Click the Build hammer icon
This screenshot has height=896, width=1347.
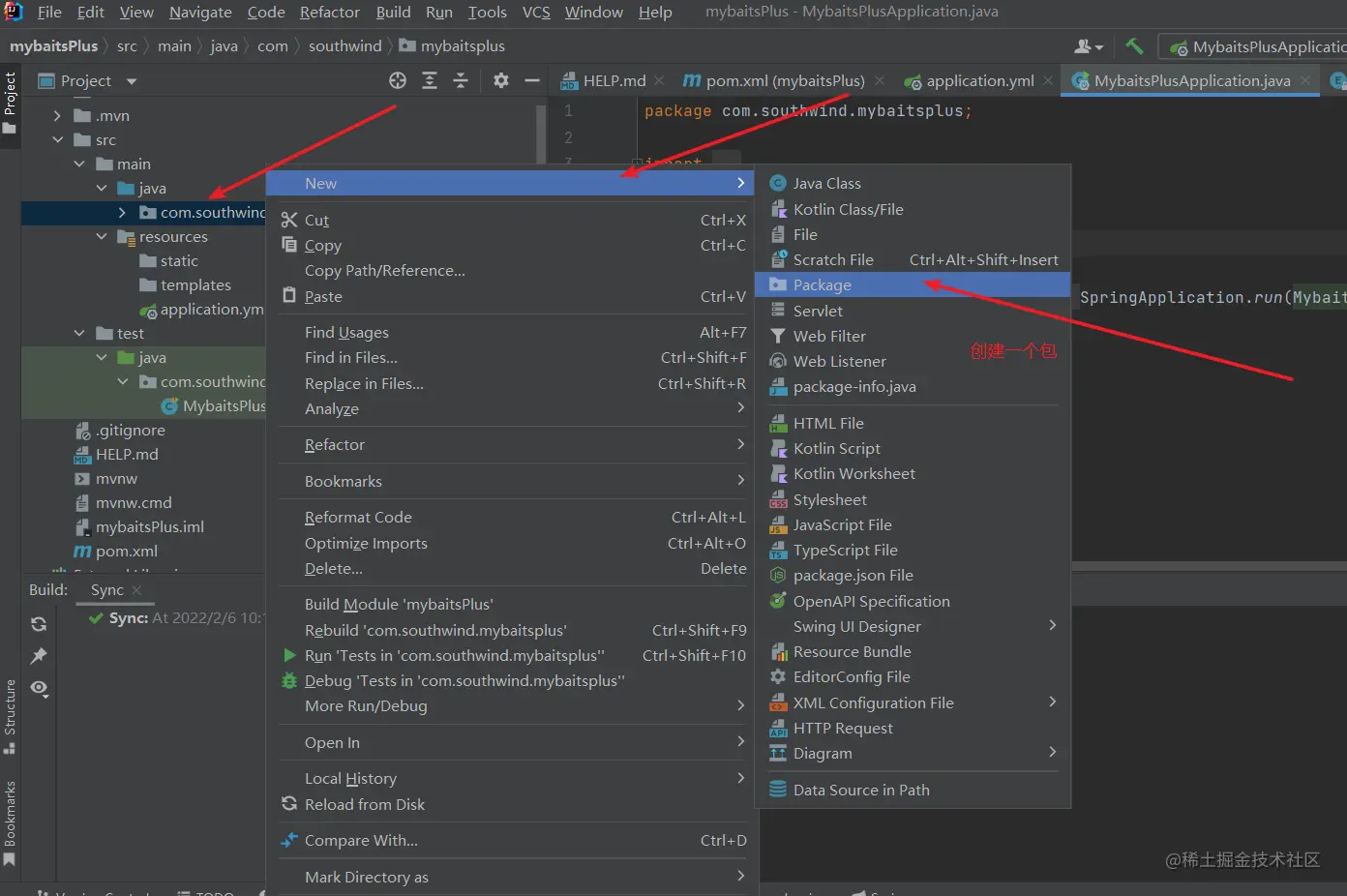pyautogui.click(x=1134, y=45)
